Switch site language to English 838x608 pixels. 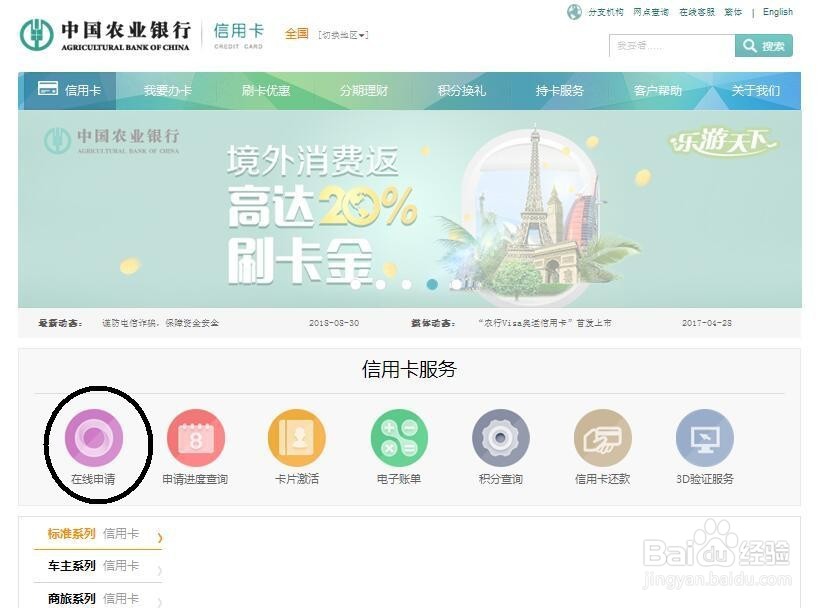(778, 12)
